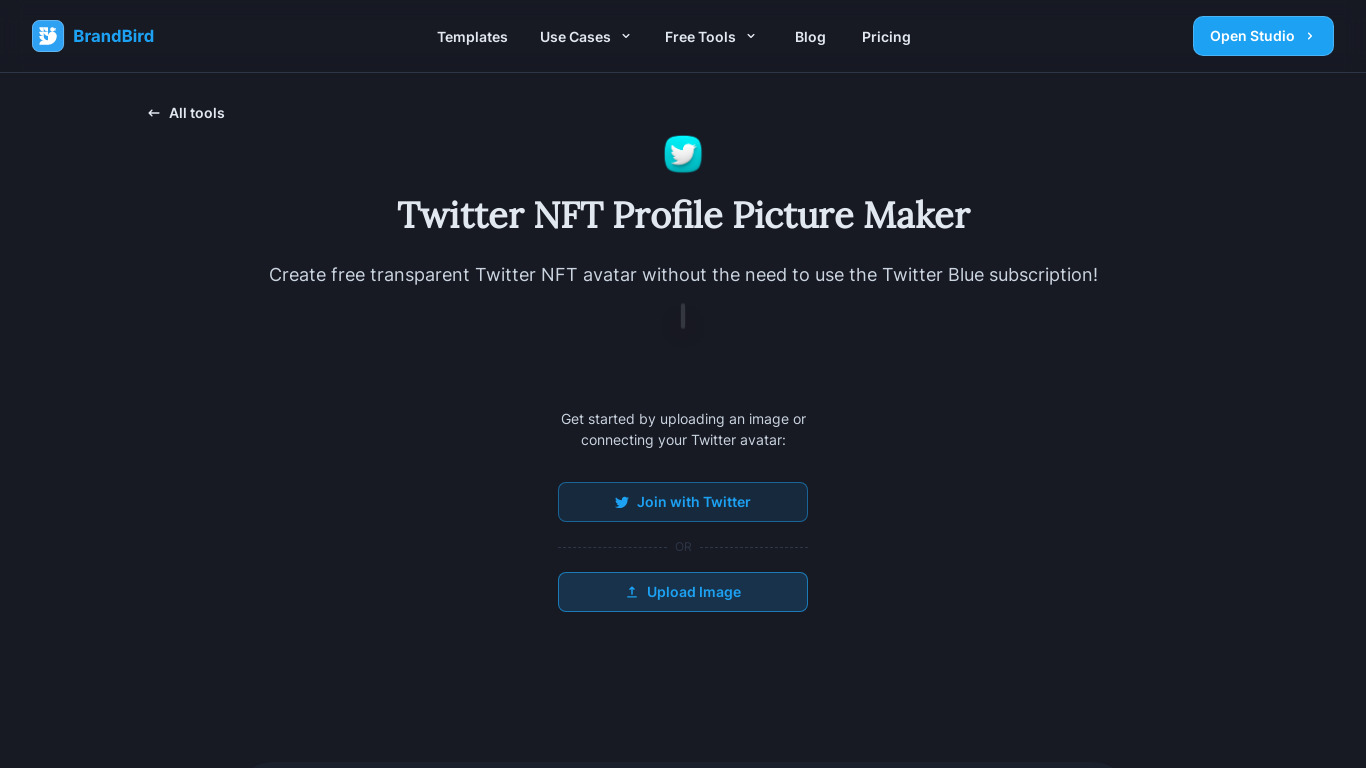This screenshot has width=1366, height=768.
Task: Click the BrandBird brand name link
Action: 113,36
